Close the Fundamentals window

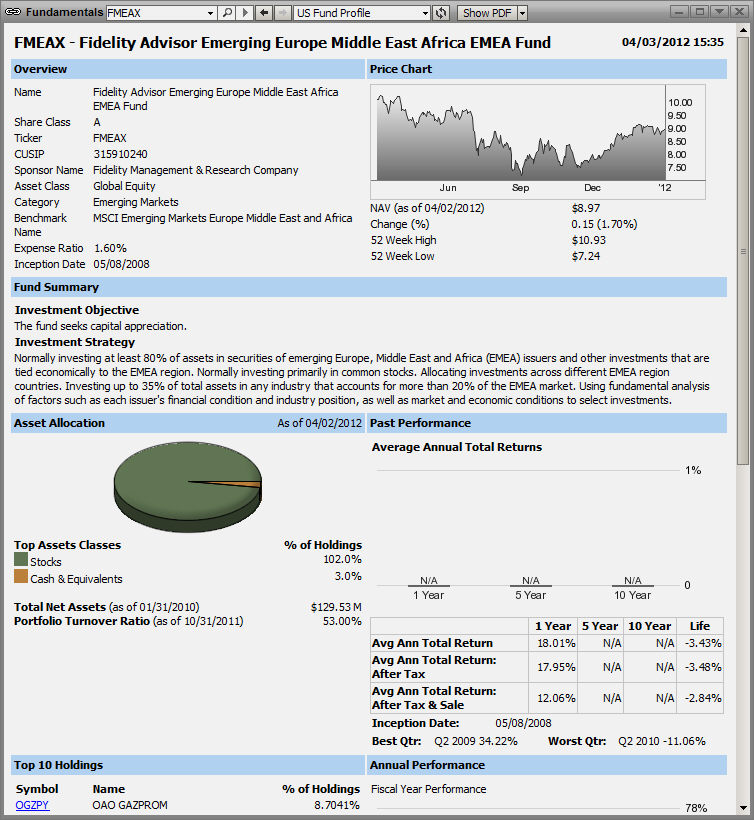click(740, 12)
